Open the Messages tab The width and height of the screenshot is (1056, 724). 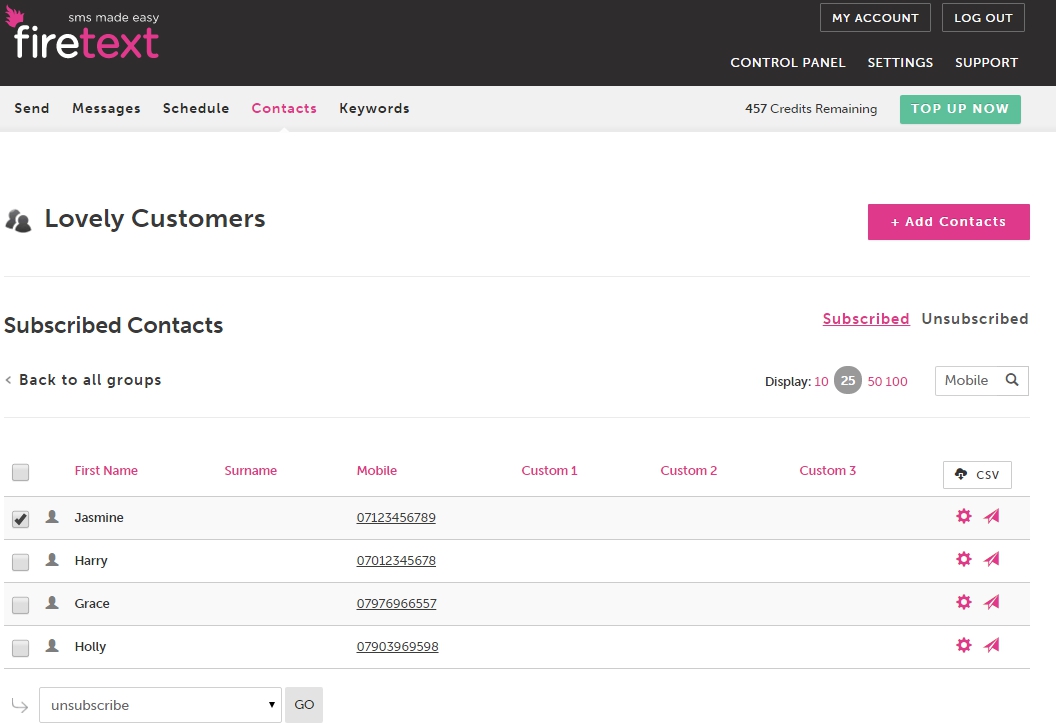pos(106,108)
